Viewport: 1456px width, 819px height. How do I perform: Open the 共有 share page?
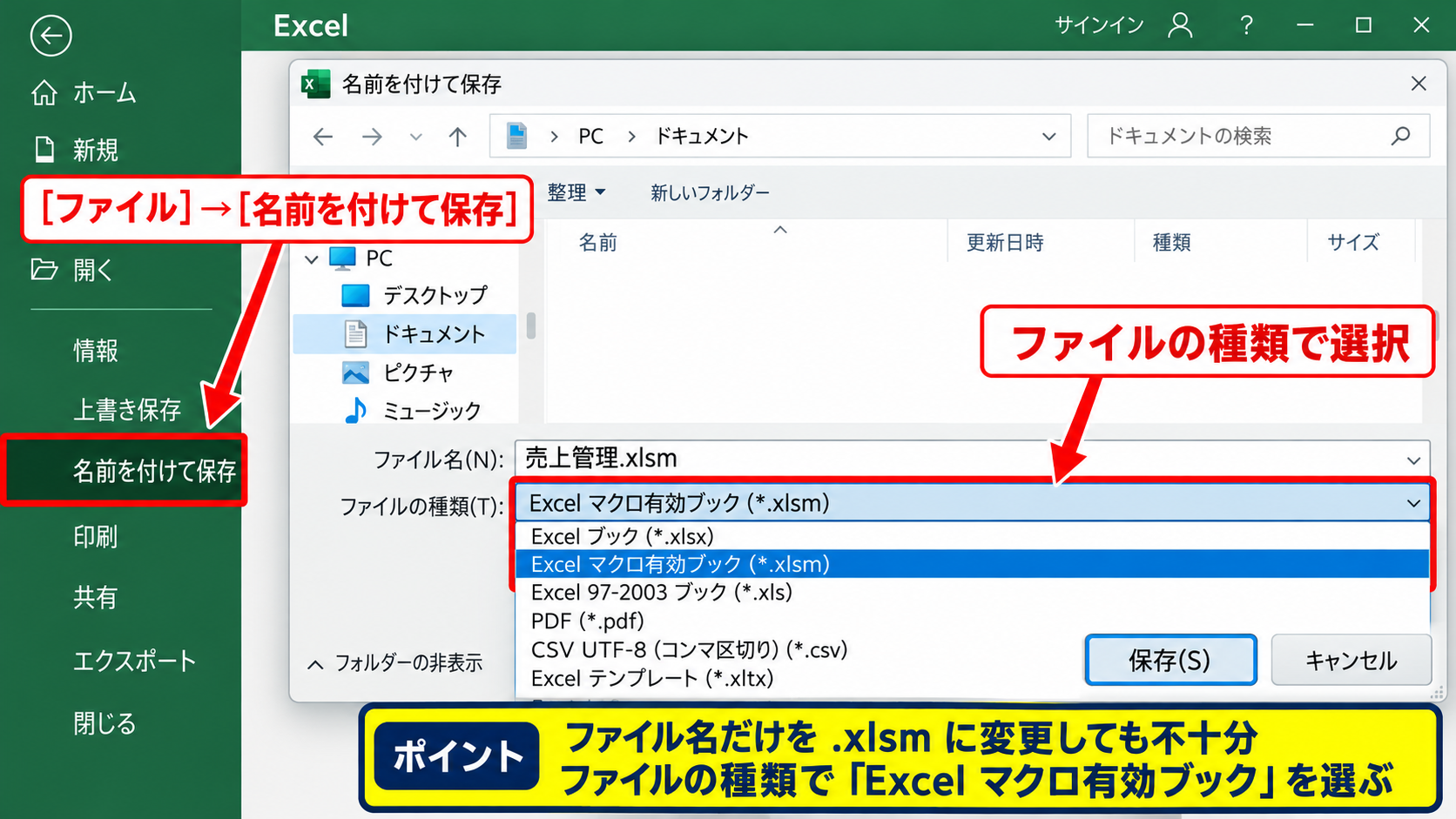pos(96,597)
